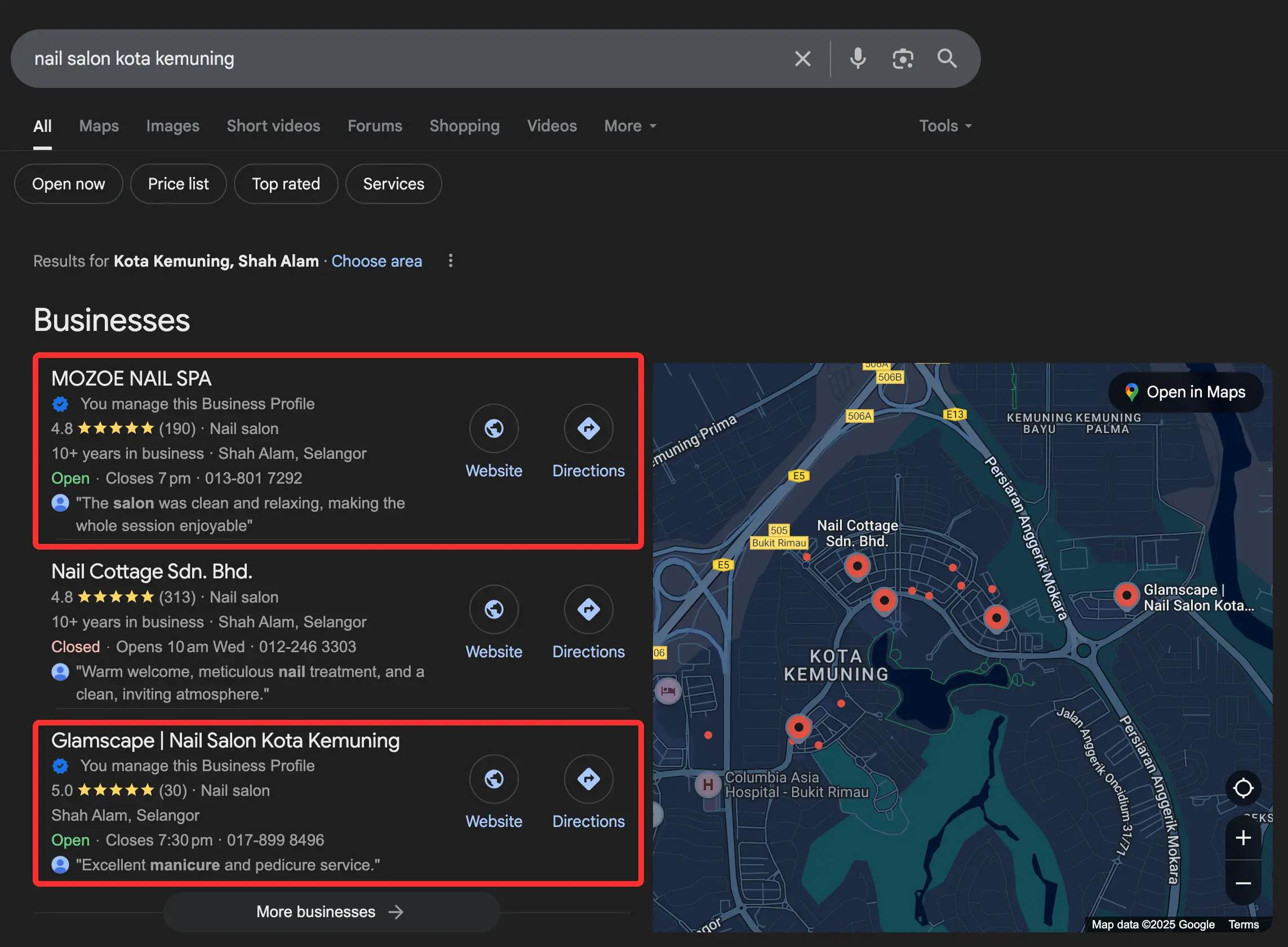This screenshot has width=1288, height=947.
Task: Open Nail Cottage Sdn. Bhd. listing title
Action: 152,571
